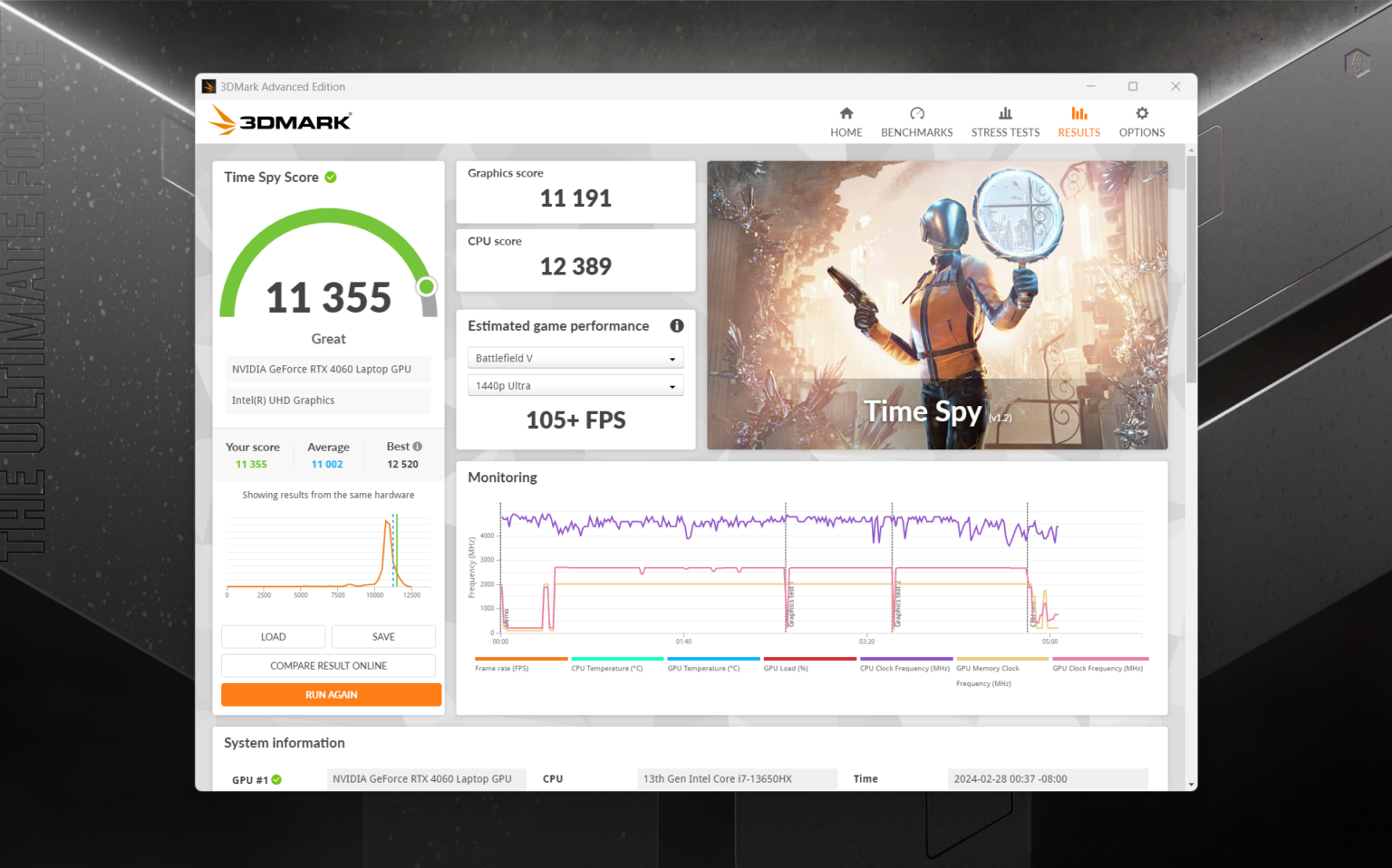
Task: Click the Estimated game performance info icon
Action: pos(676,326)
